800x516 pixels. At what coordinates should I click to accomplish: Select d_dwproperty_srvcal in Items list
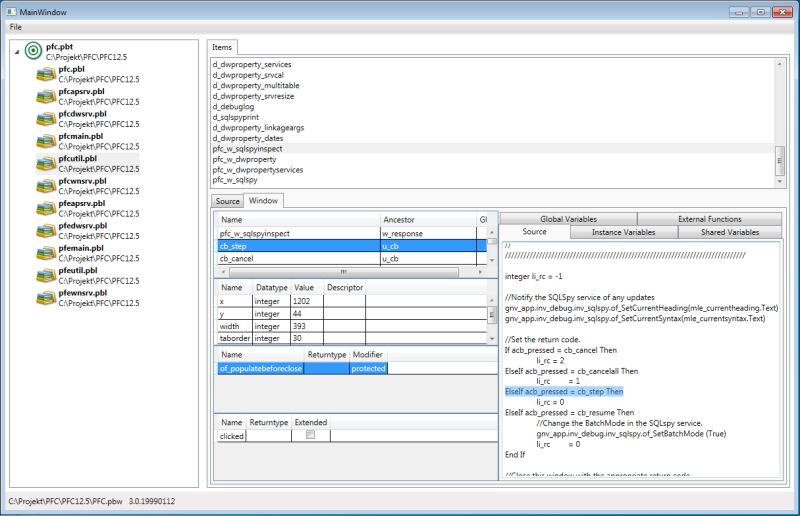tap(248, 75)
